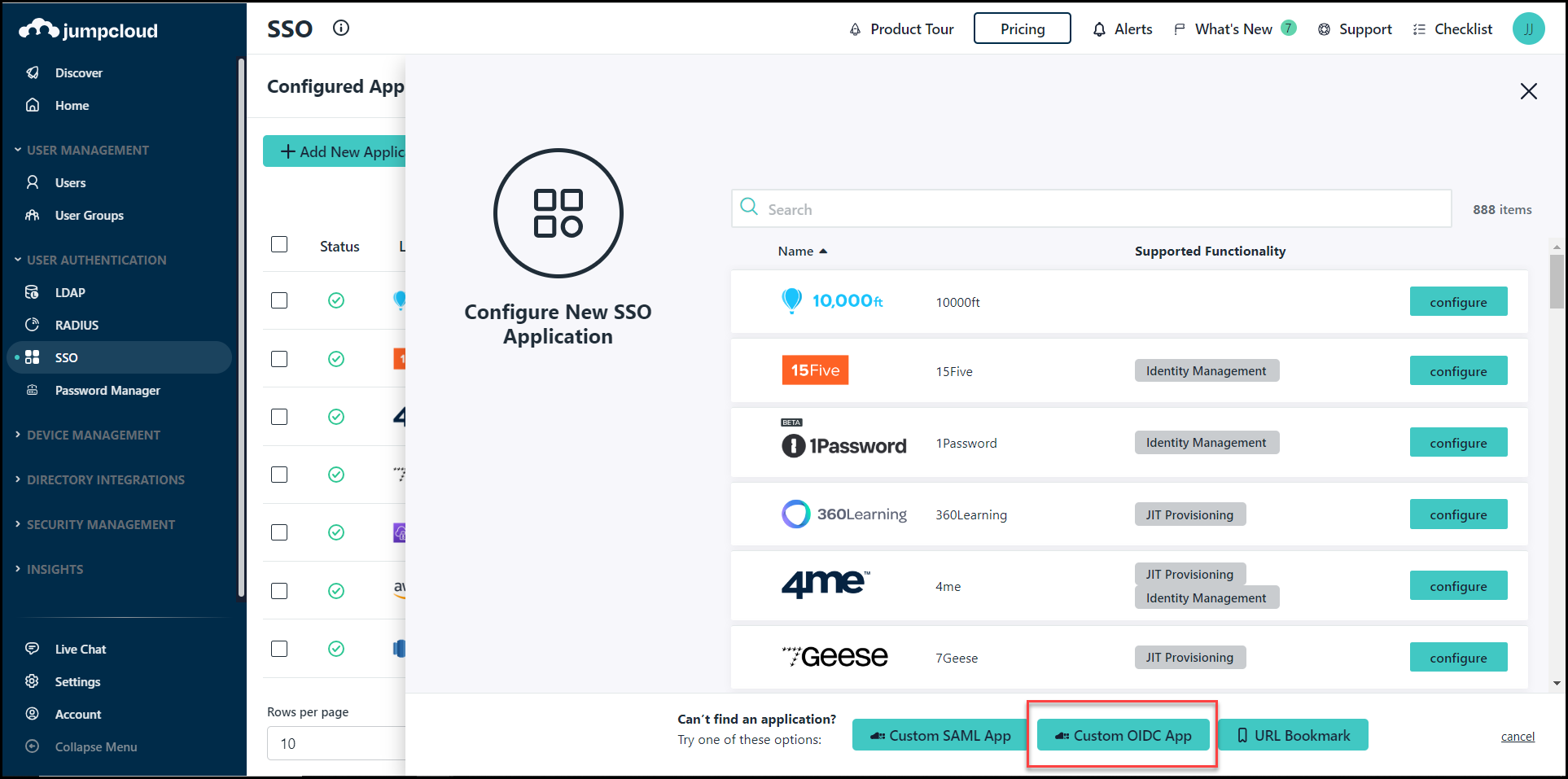Open the Pricing page
The width and height of the screenshot is (1568, 779).
pyautogui.click(x=1022, y=28)
